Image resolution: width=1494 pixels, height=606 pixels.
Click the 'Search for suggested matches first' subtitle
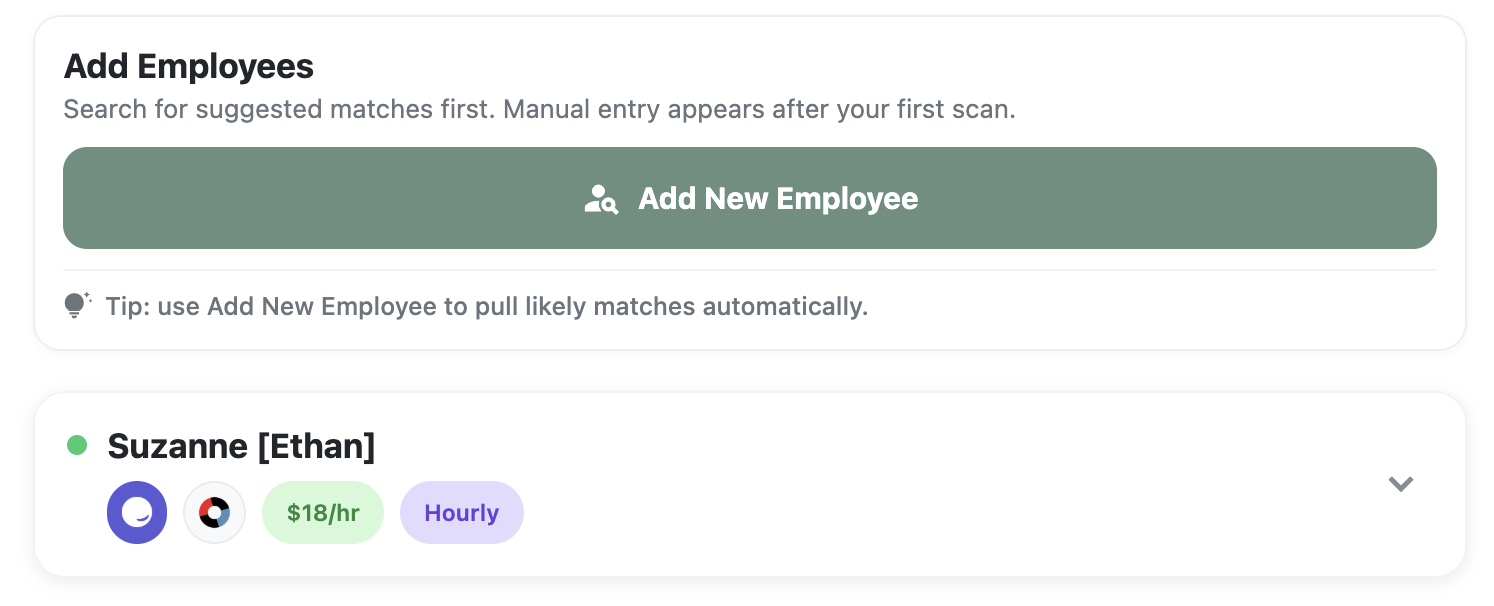point(278,109)
